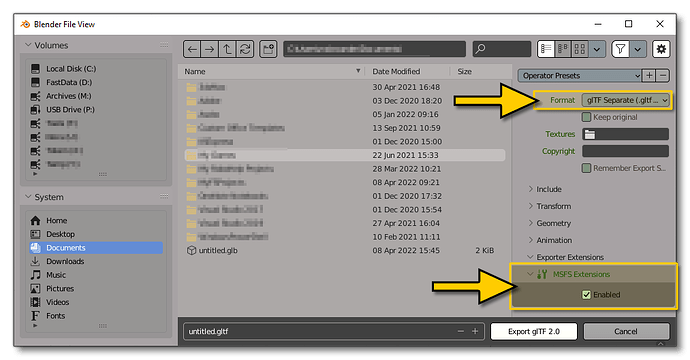Click the directory path field
The width and height of the screenshot is (690, 360).
coord(374,49)
